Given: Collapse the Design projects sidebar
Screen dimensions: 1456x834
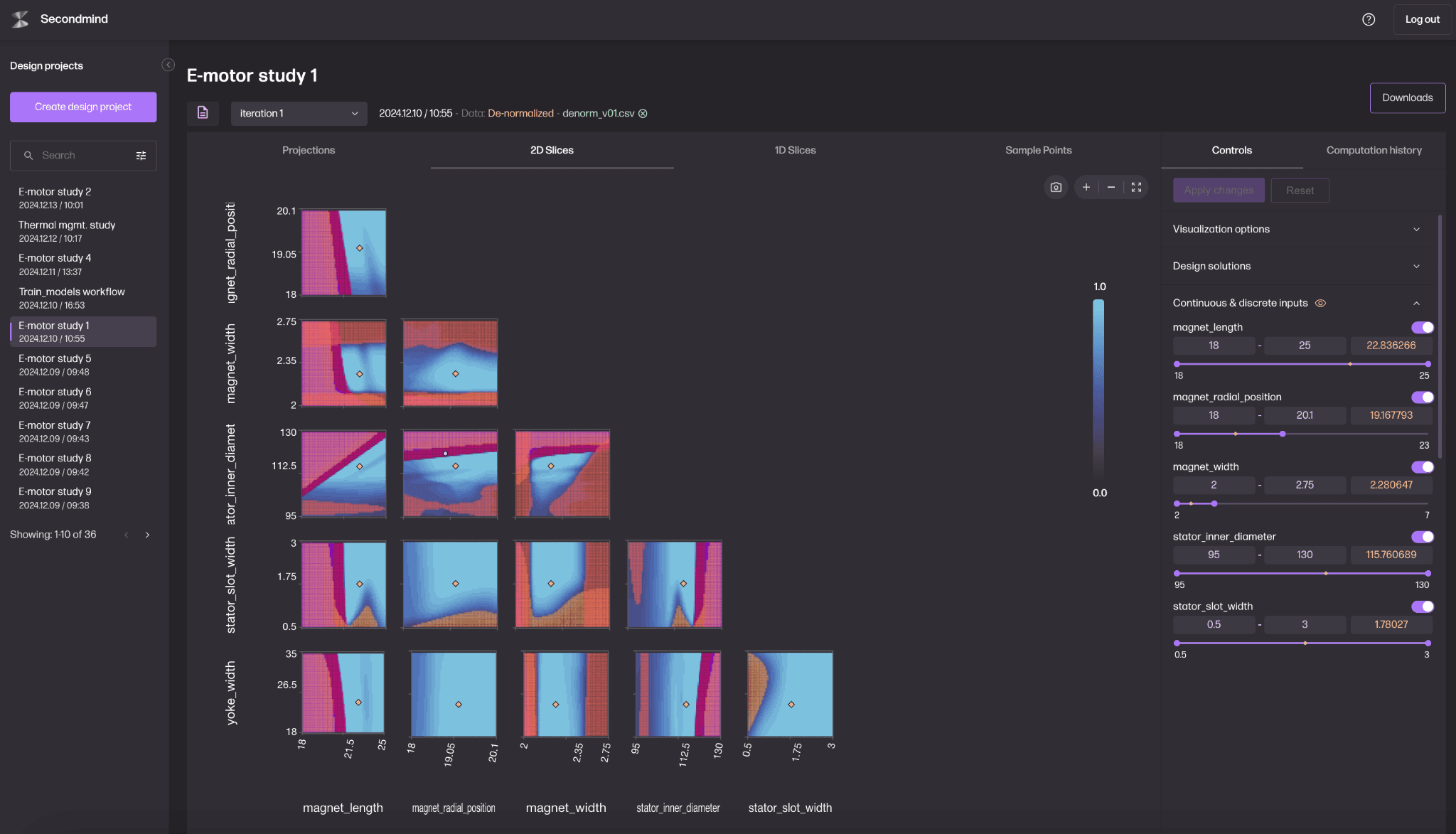Looking at the screenshot, I should click(168, 65).
